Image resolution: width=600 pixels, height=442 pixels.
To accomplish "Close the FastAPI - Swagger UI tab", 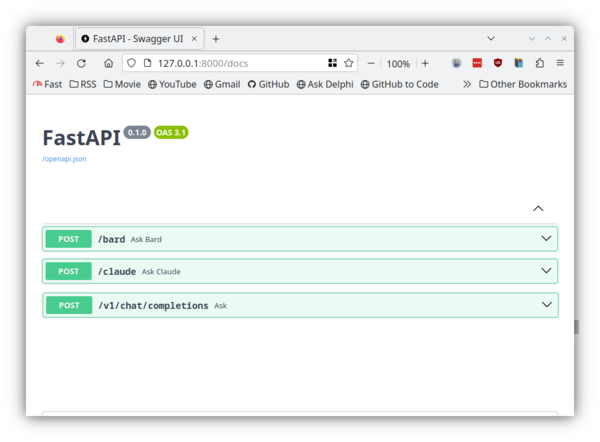I will [194, 39].
